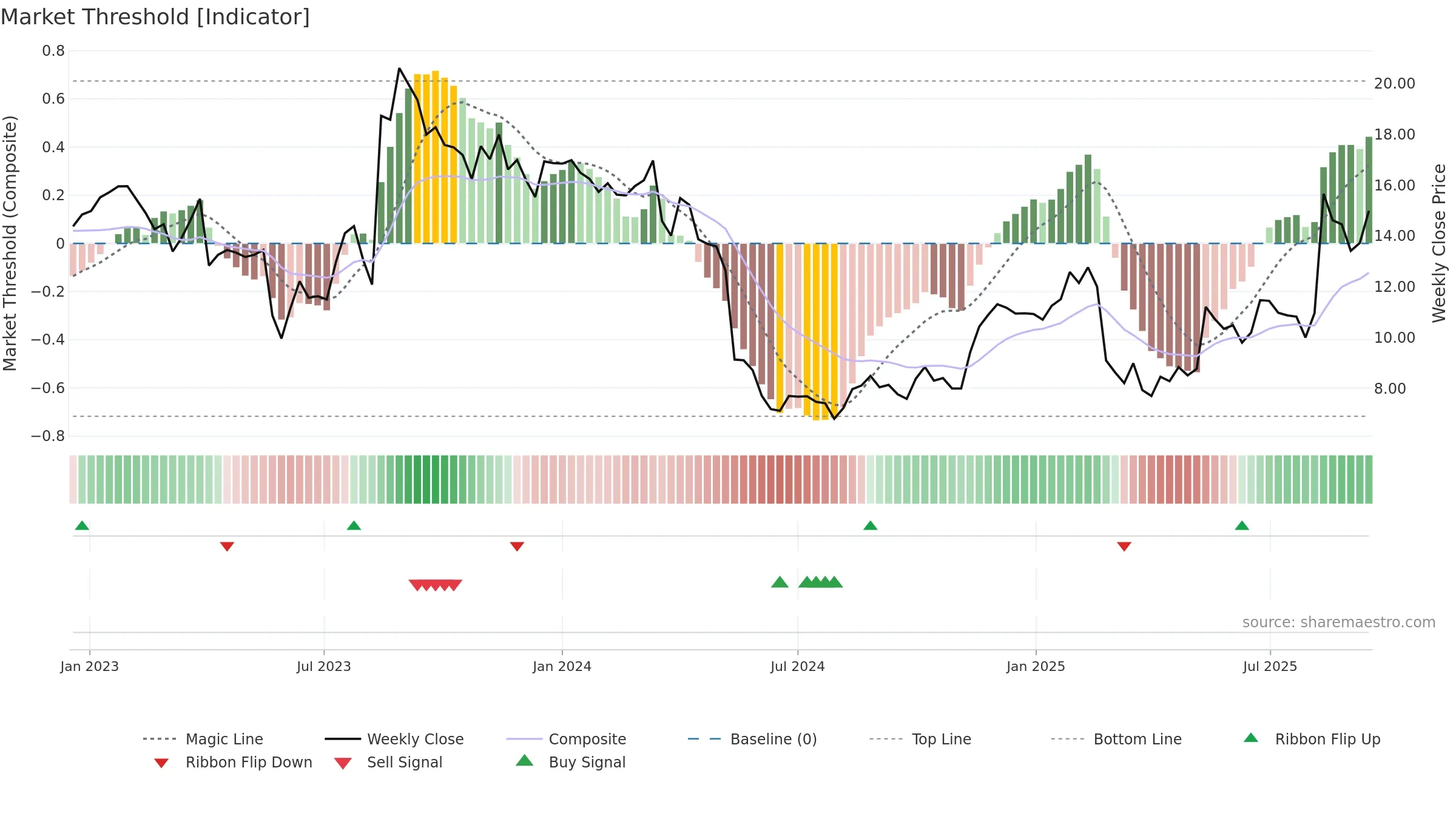Click the Jan 2025 x-axis label

[x=1036, y=667]
